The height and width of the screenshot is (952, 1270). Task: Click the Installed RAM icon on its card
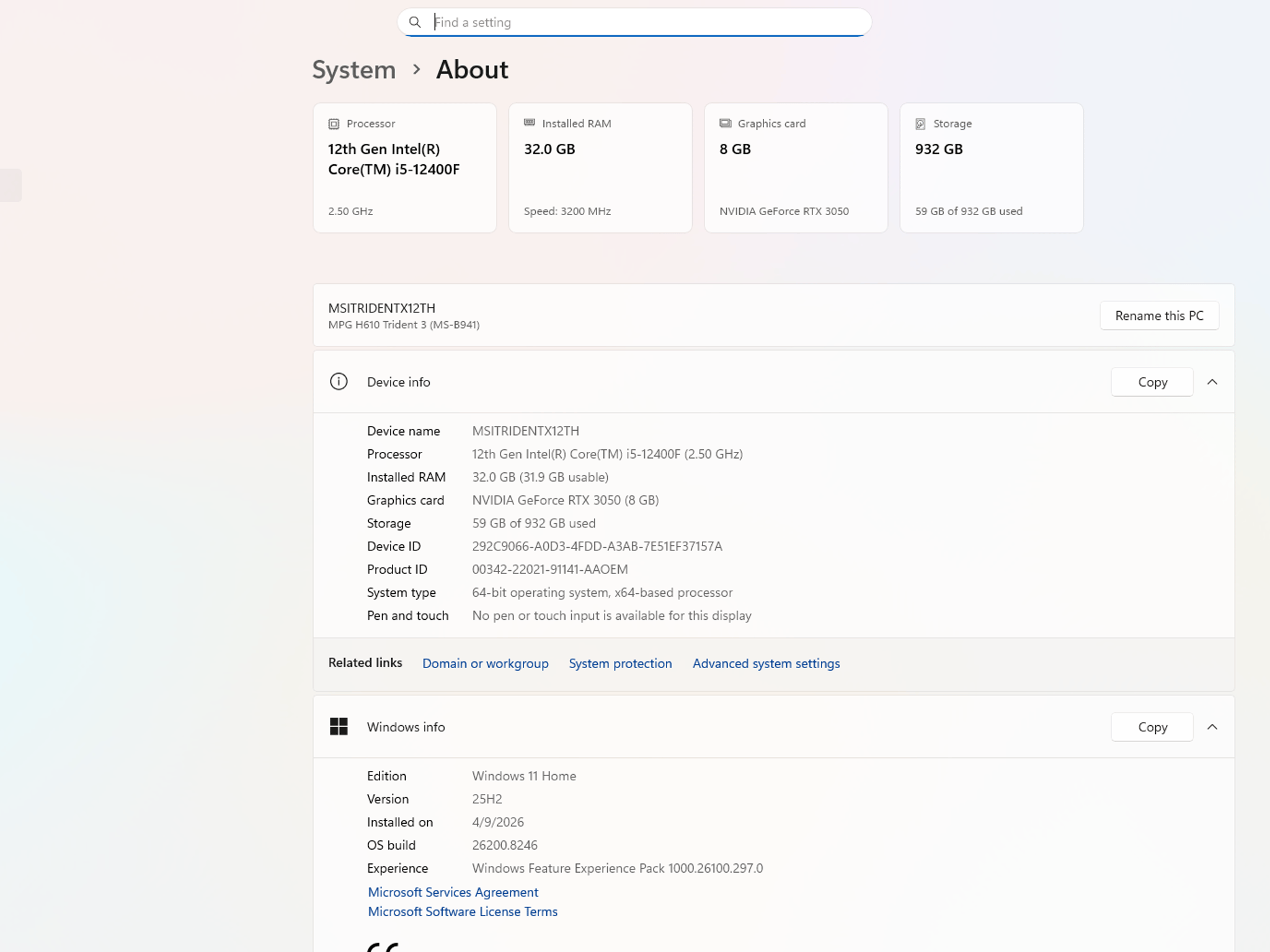530,123
